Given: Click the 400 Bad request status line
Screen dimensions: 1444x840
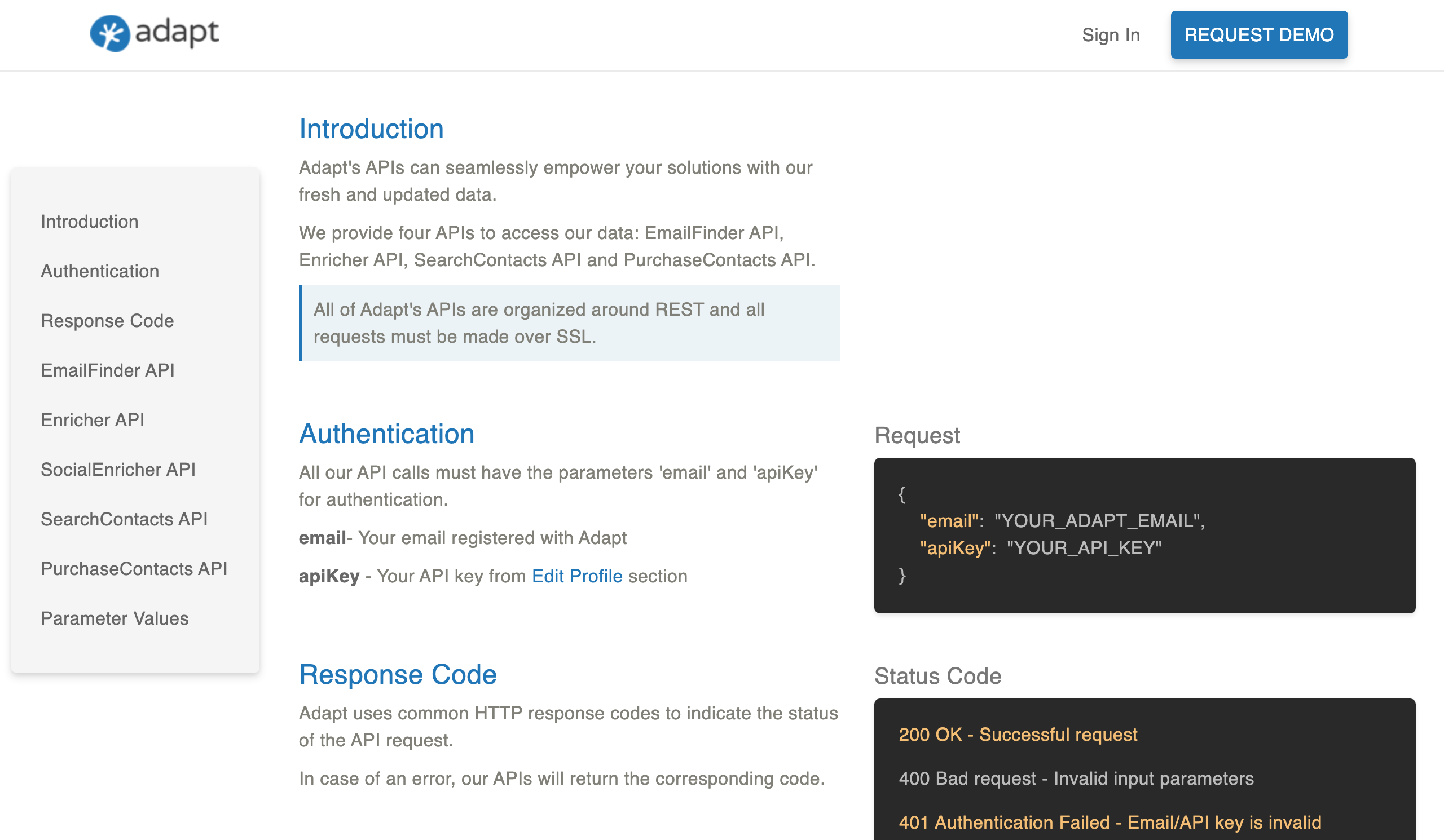Looking at the screenshot, I should point(1076,779).
